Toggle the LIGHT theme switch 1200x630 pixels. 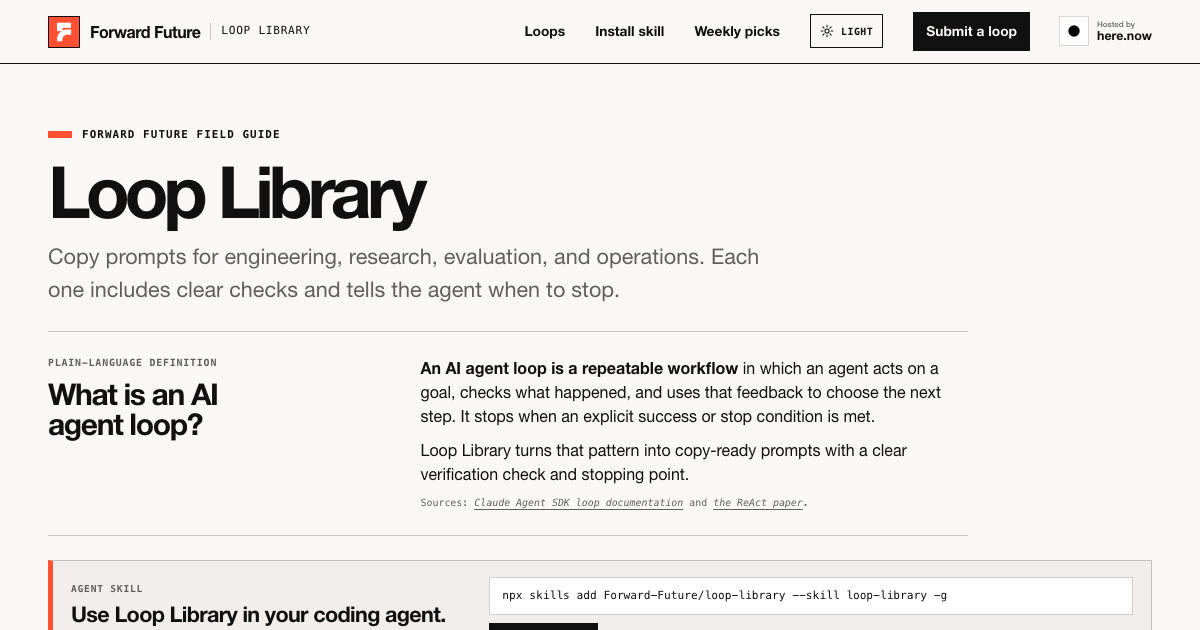click(846, 31)
